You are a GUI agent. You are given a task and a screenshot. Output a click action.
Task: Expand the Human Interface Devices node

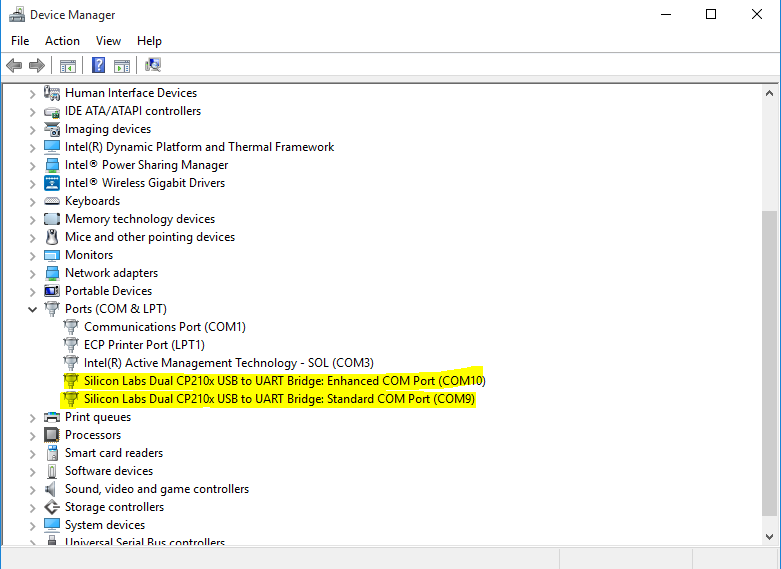tap(32, 93)
